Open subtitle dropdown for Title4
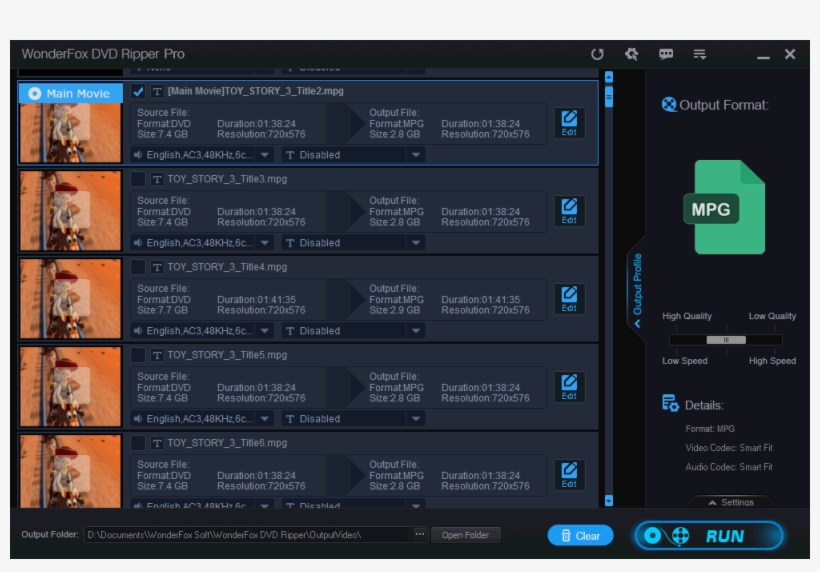The image size is (820, 572). click(416, 330)
